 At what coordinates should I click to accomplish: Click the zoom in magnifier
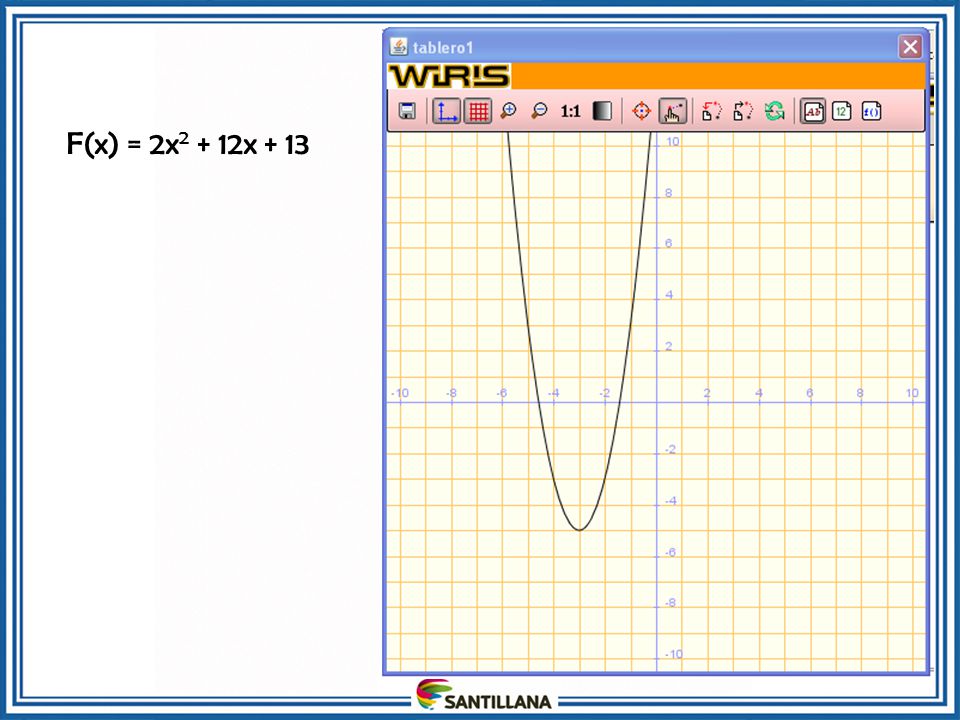tap(508, 111)
